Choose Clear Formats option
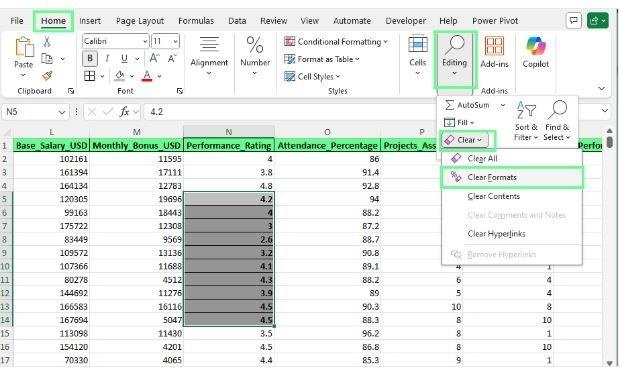619x369 pixels. 512,177
